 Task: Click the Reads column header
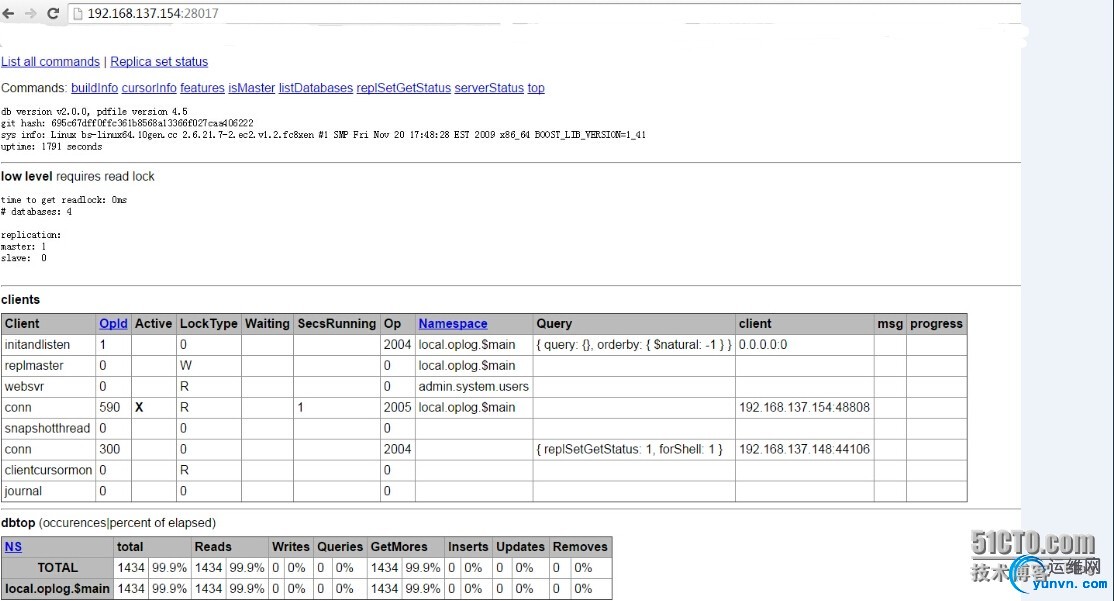[x=229, y=547]
